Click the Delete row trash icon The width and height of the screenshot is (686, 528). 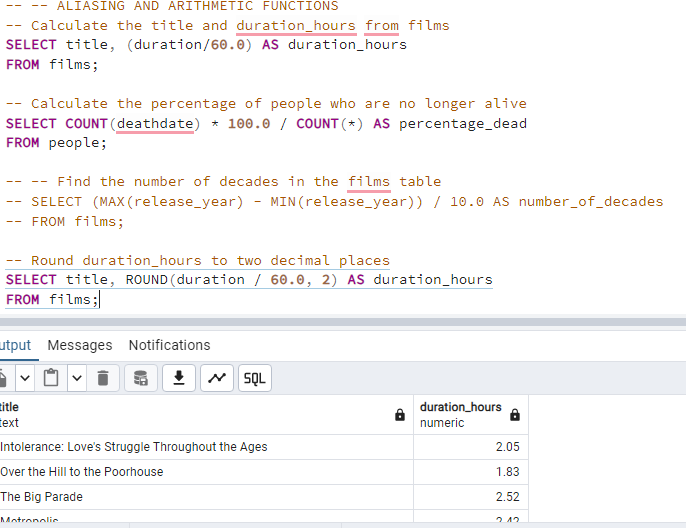(103, 378)
